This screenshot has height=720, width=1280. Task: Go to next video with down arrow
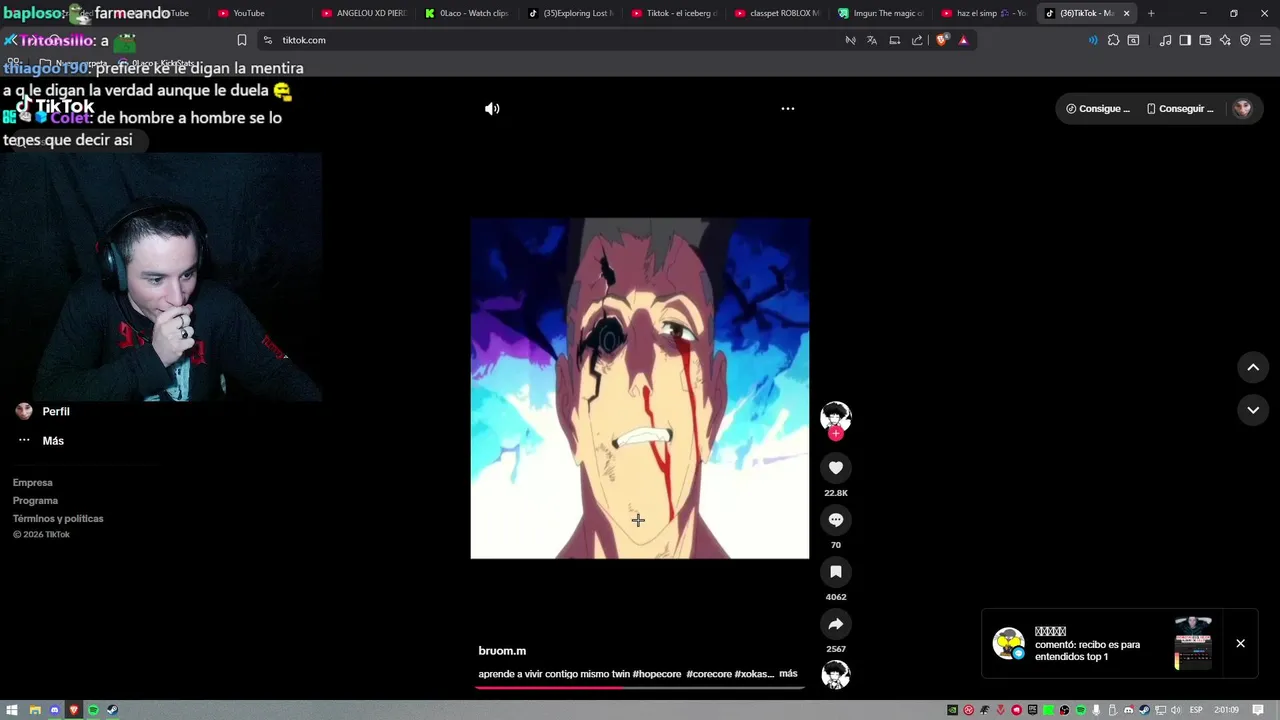pyautogui.click(x=1253, y=410)
